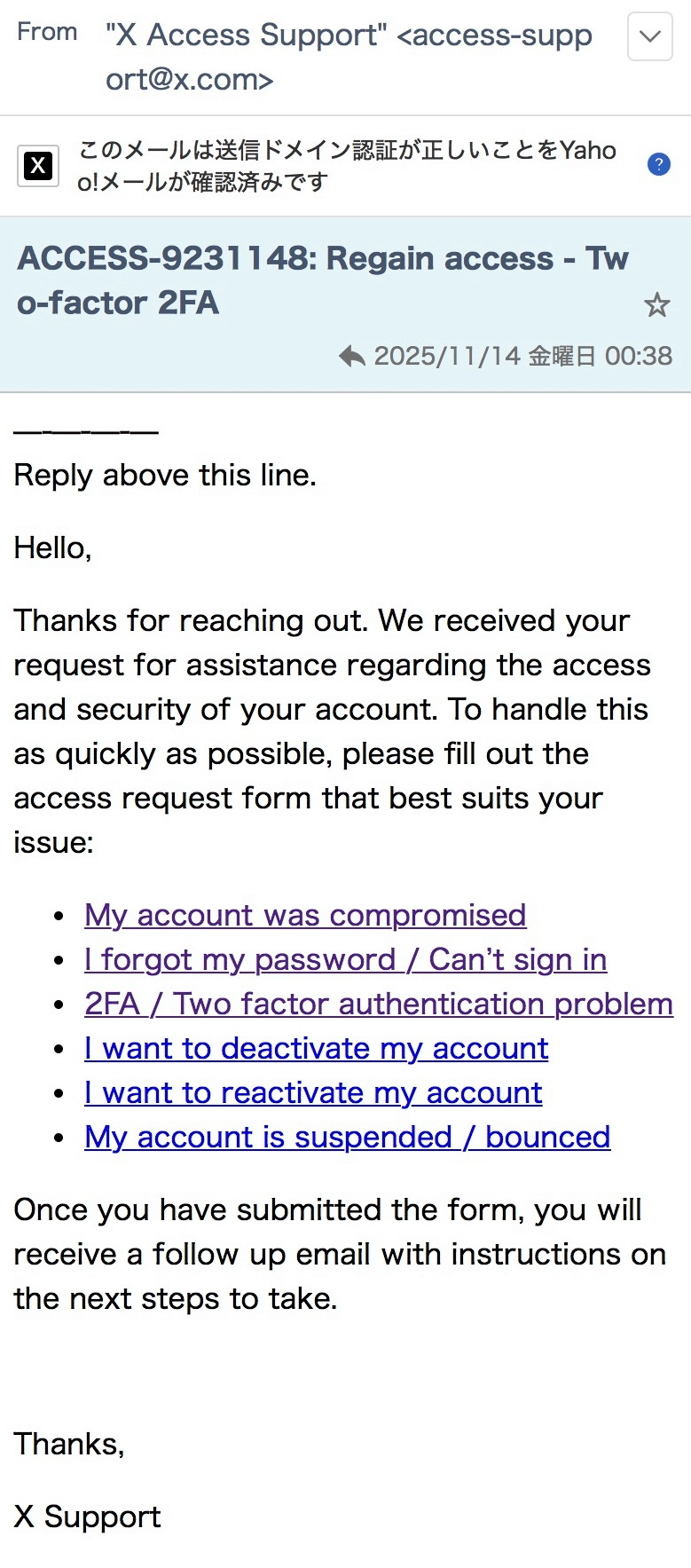
Task: Click the "Reply above this line." text
Action: [165, 475]
